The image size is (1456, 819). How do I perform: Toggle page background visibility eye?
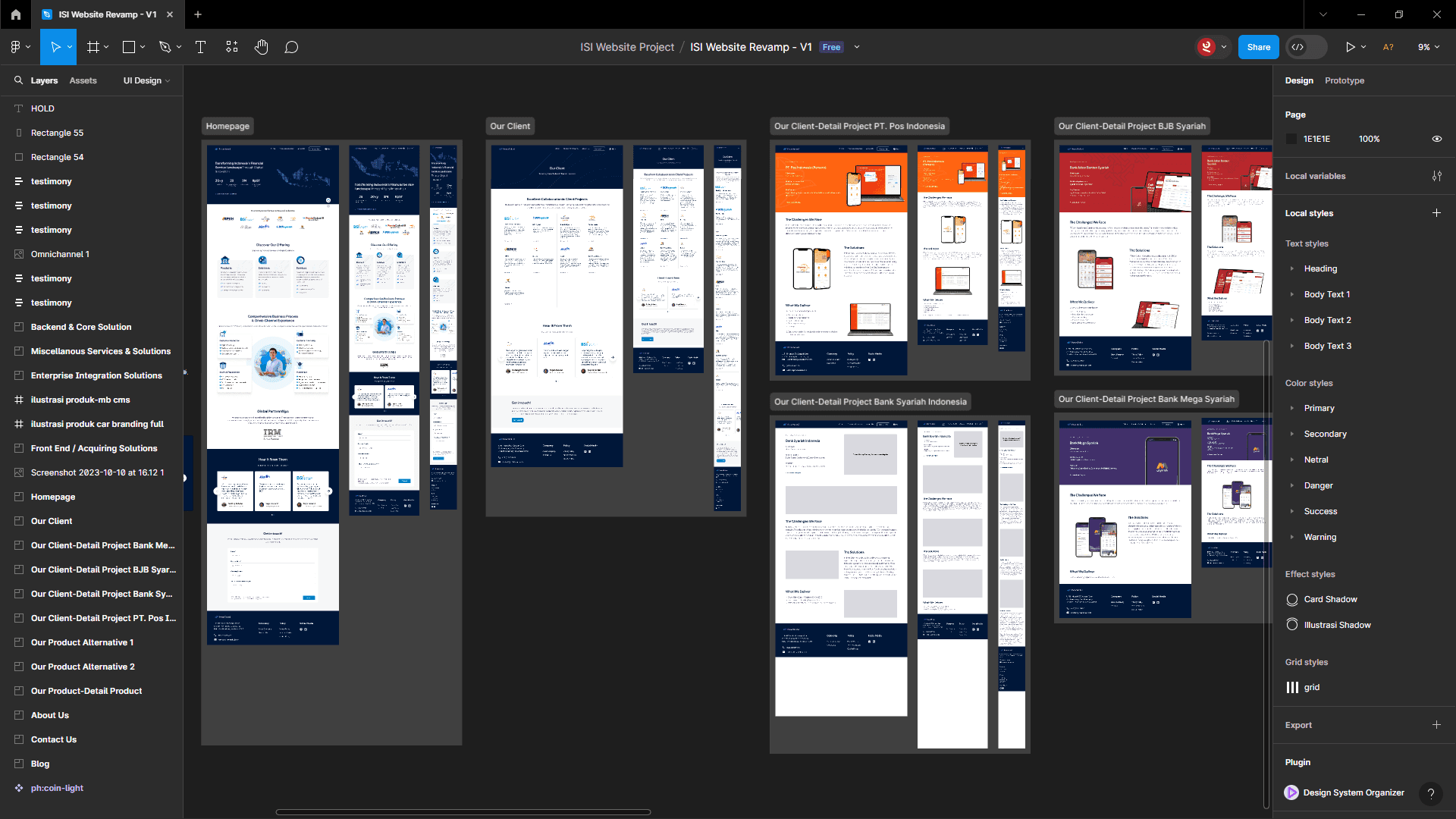pos(1436,139)
